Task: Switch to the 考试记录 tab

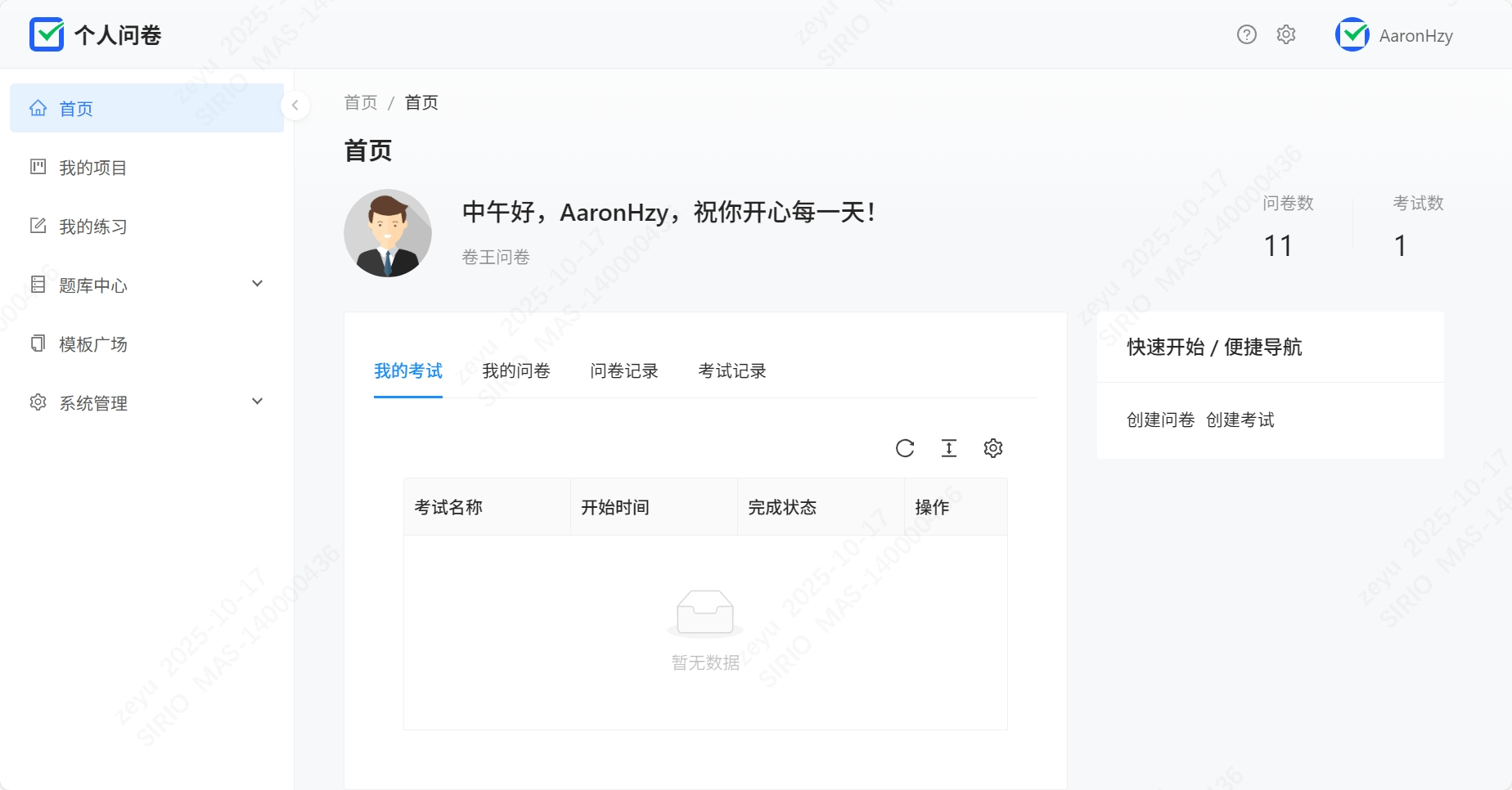Action: click(731, 370)
